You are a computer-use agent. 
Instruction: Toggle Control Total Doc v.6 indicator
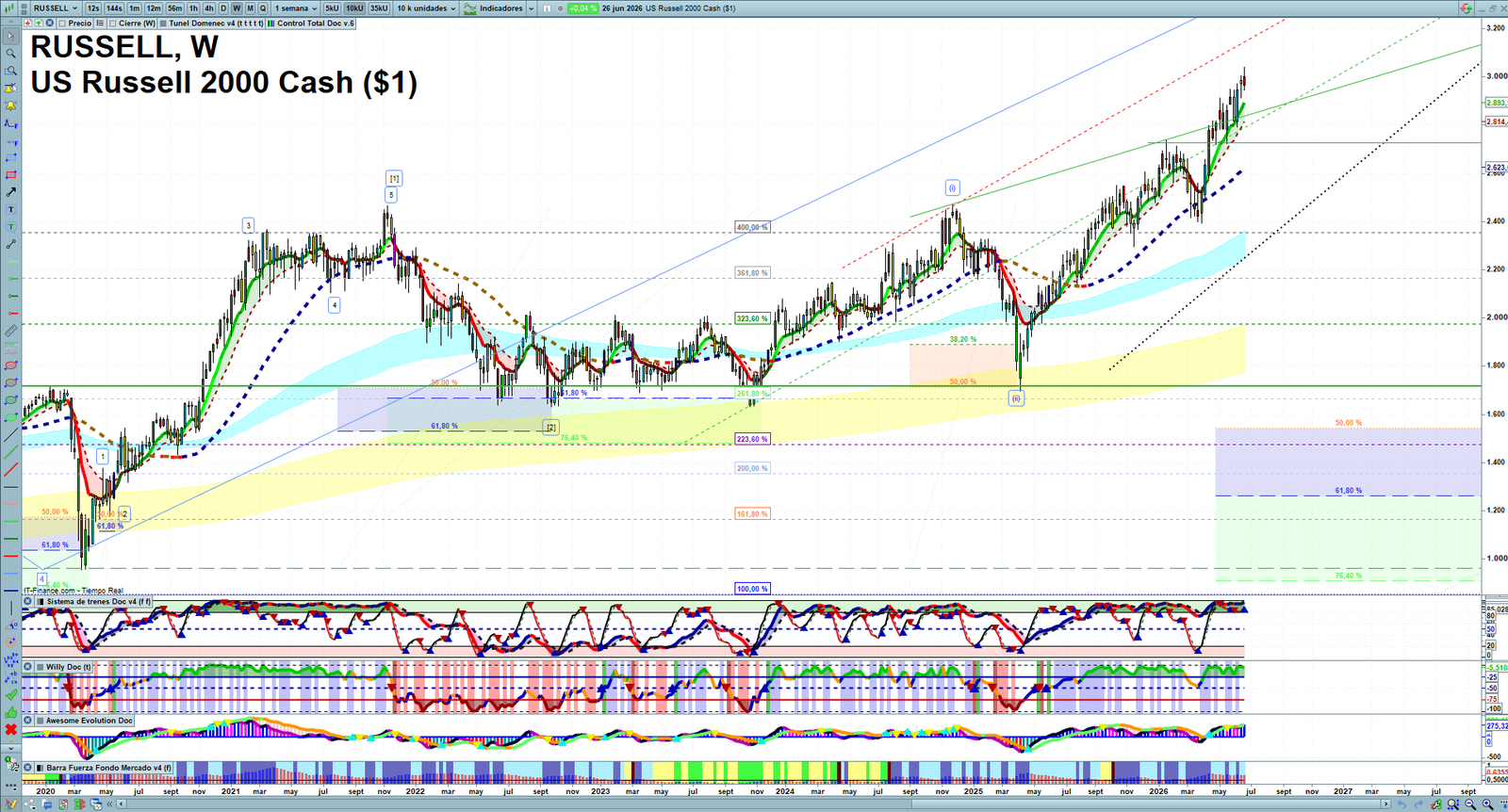click(271, 24)
